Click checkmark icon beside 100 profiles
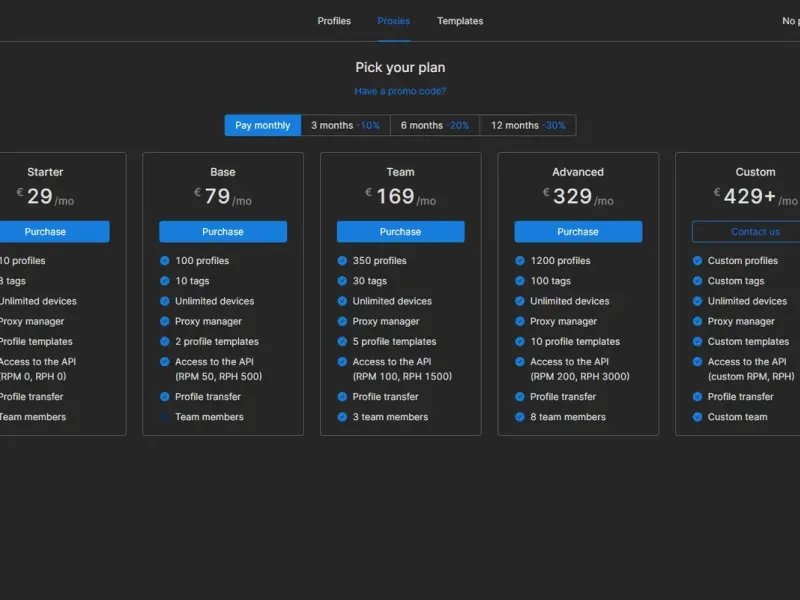This screenshot has height=600, width=800. tap(164, 261)
